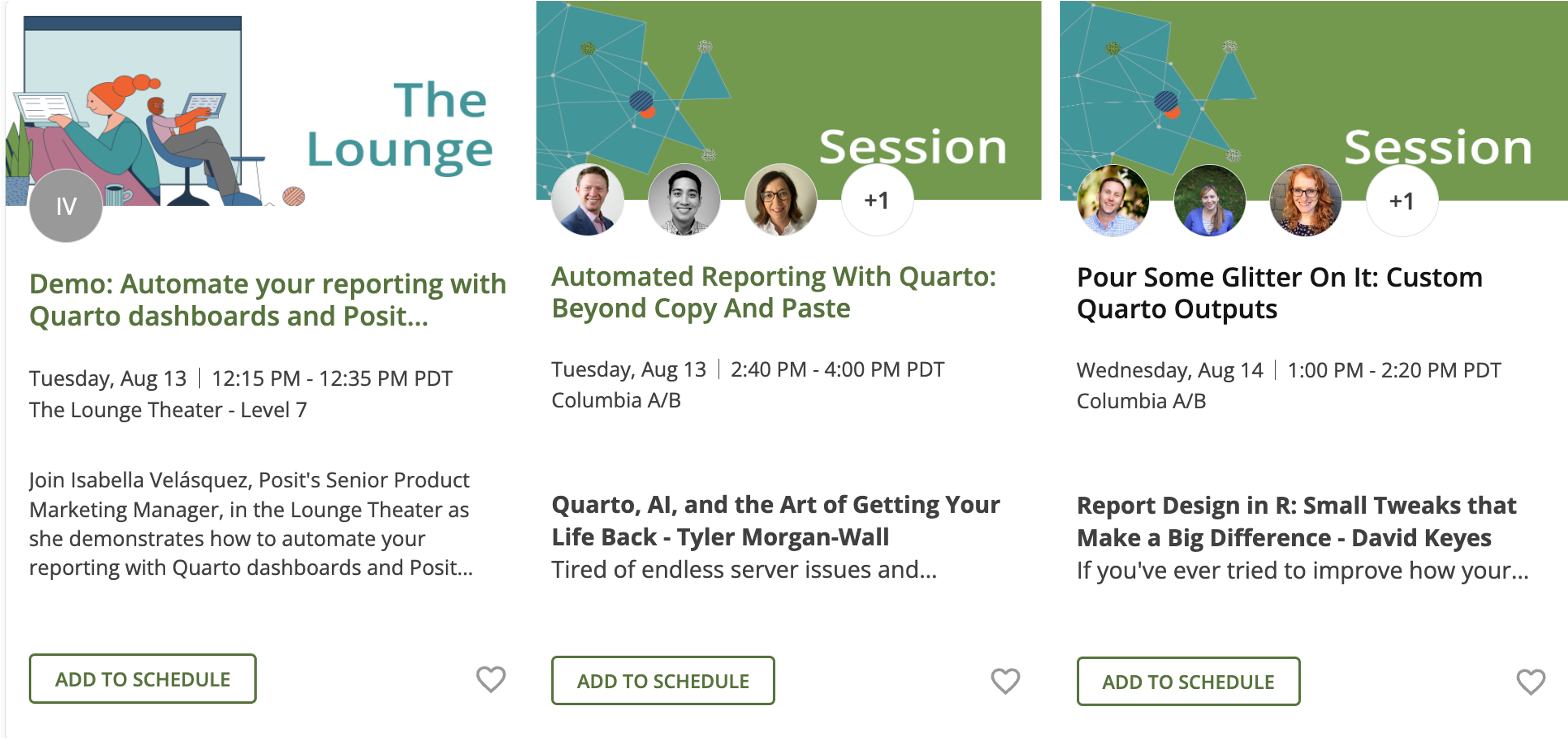The height and width of the screenshot is (738, 1568).
Task: Favorite the Lounge demo with its heart icon
Action: (491, 679)
